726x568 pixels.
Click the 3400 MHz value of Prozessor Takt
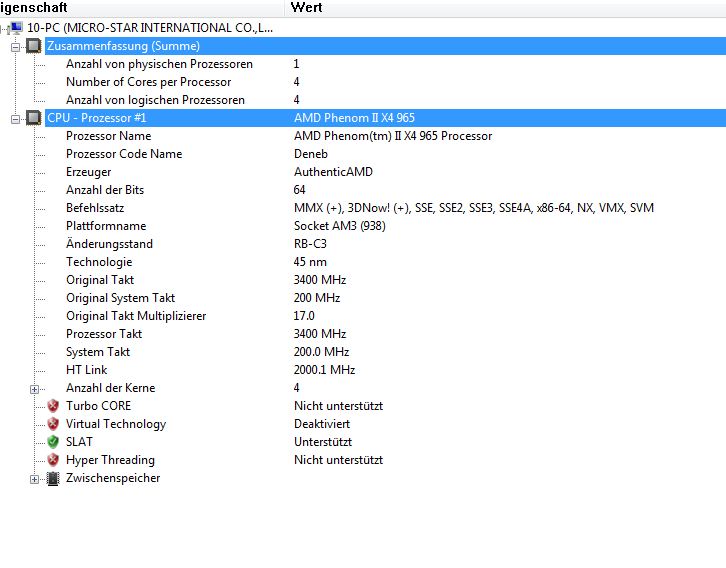tap(319, 334)
